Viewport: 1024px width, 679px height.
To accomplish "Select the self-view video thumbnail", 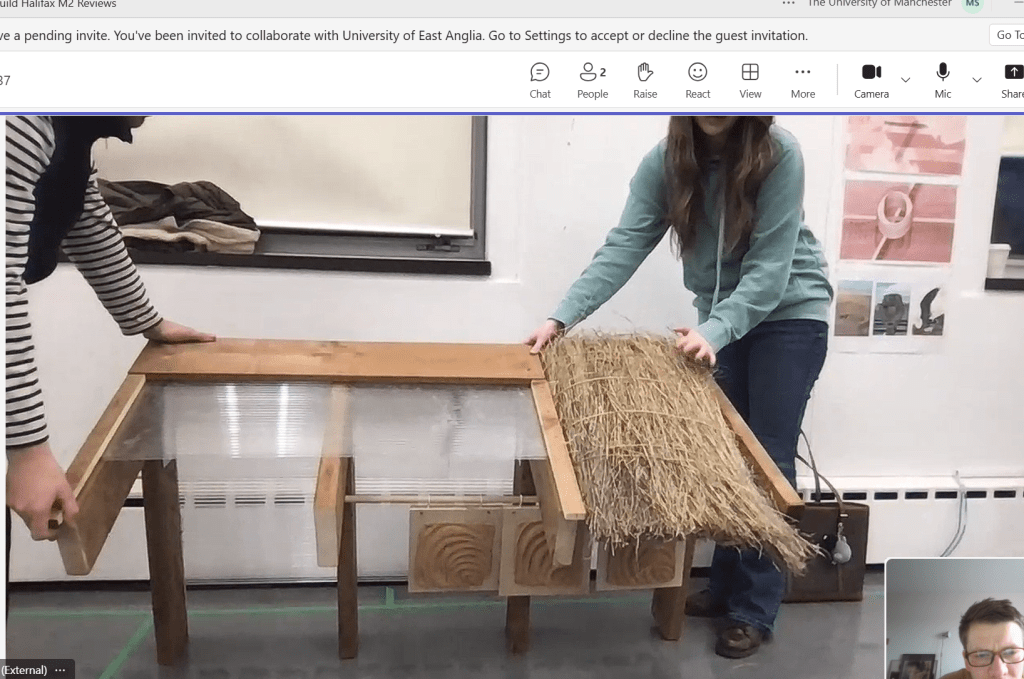I will tap(955, 620).
